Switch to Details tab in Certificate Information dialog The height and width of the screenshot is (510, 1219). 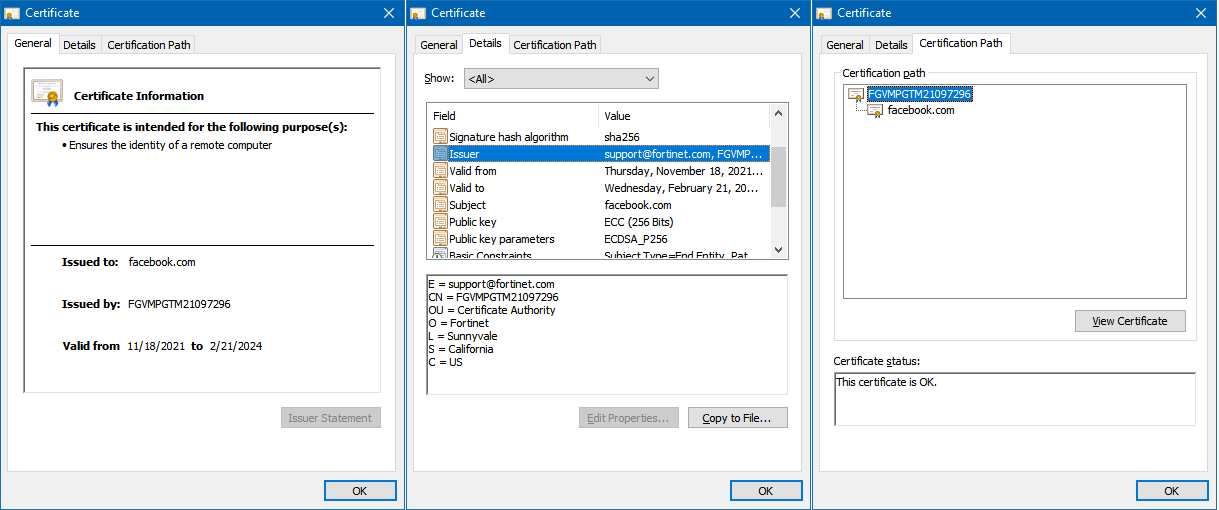(79, 45)
